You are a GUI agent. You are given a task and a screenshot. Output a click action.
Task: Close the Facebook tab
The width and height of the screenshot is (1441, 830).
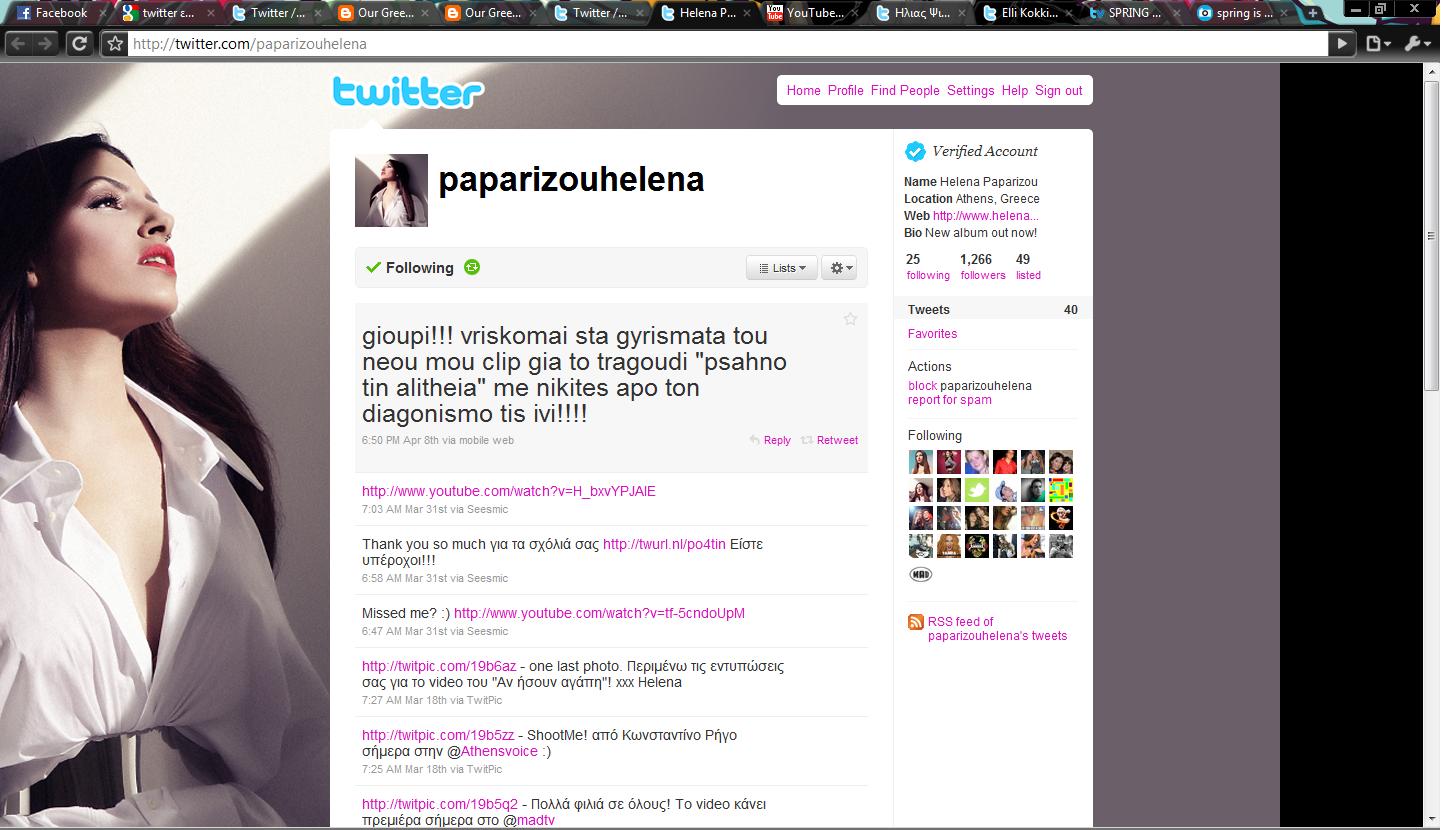103,14
